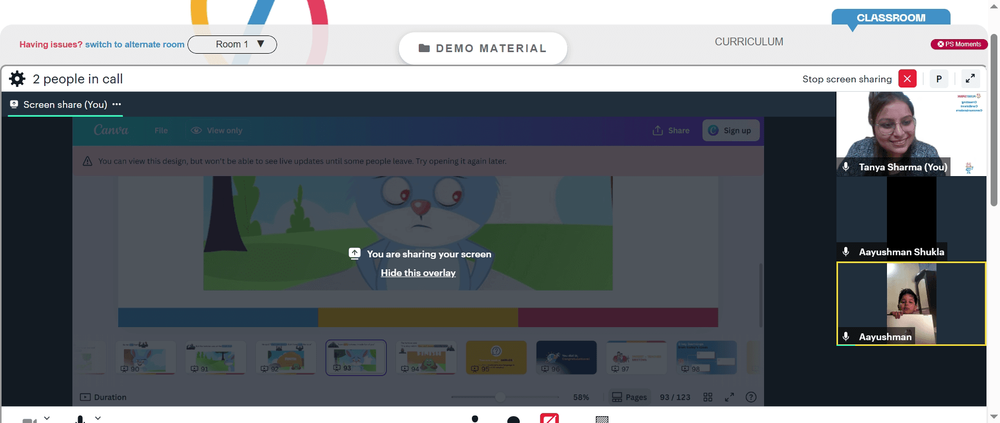Click the P button in call header
The width and height of the screenshot is (1000, 423).
tap(938, 79)
